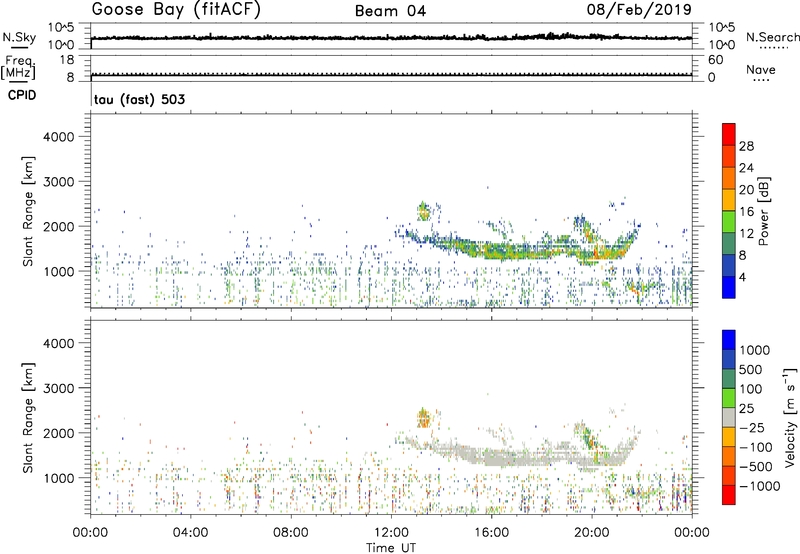This screenshot has width=800, height=554.
Task: Pick the yellow-orange 16–20 dB color segment
Action: (729, 199)
